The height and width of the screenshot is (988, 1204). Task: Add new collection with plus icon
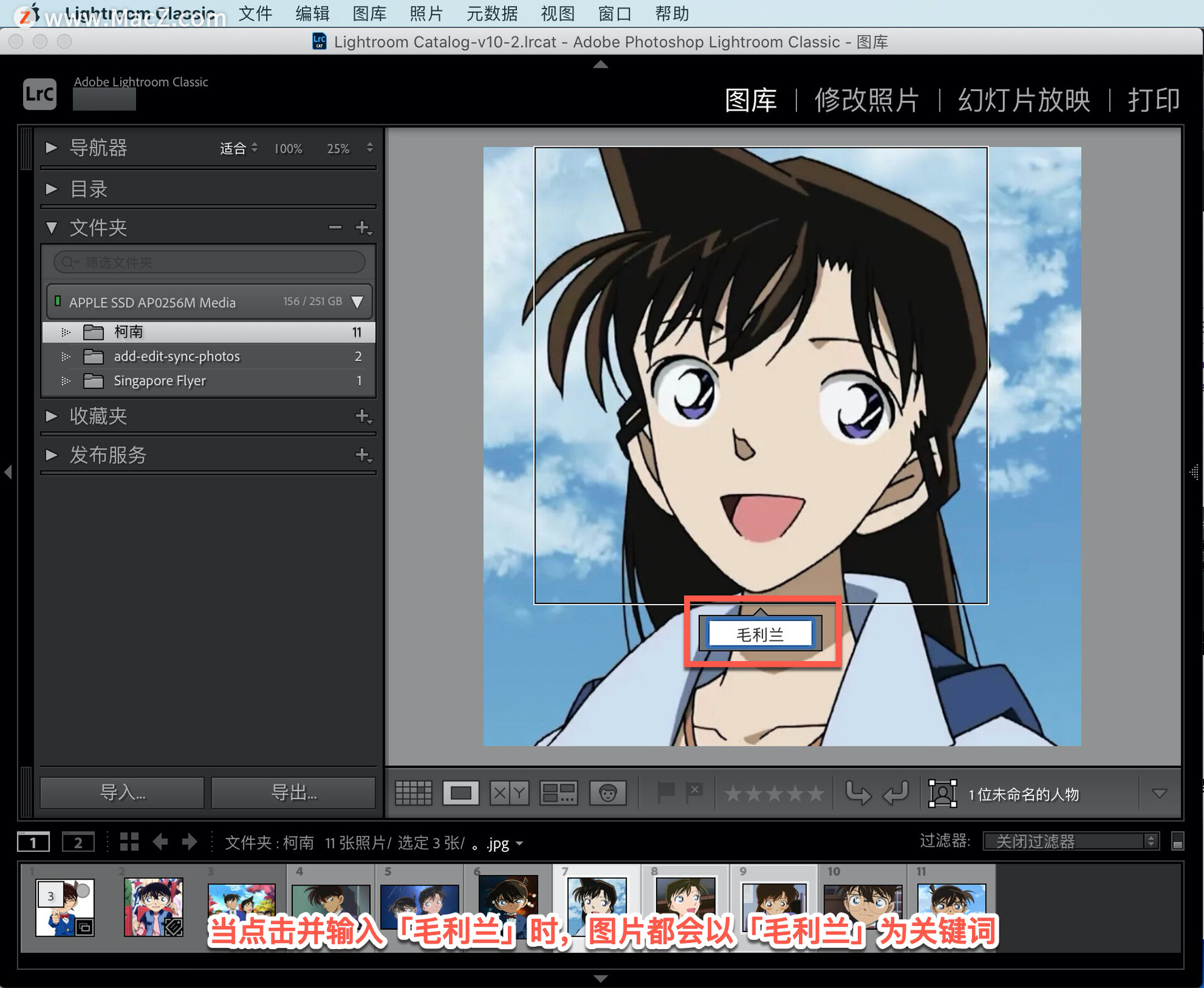pyautogui.click(x=363, y=416)
